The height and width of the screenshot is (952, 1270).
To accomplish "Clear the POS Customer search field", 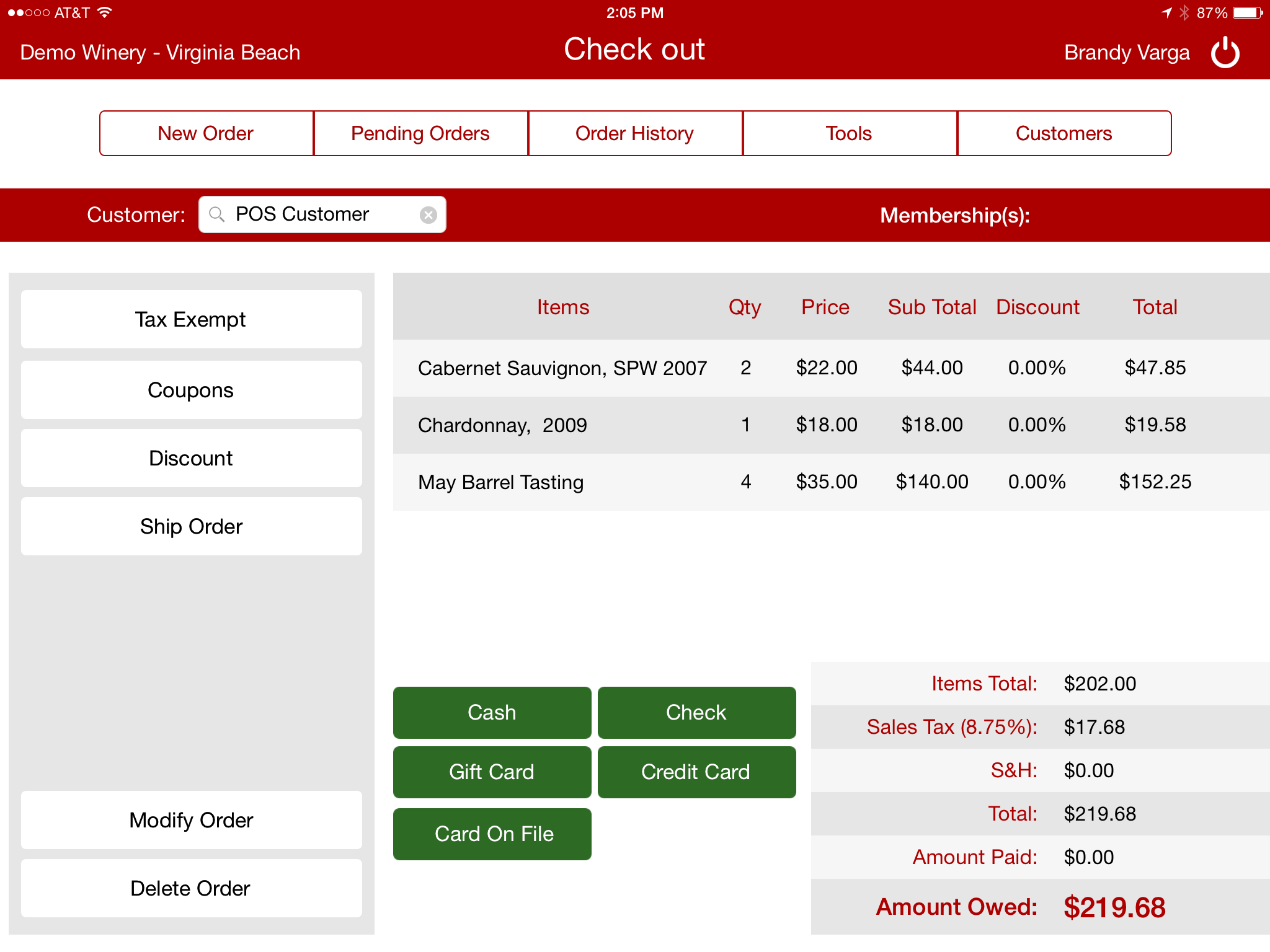I will [x=428, y=215].
